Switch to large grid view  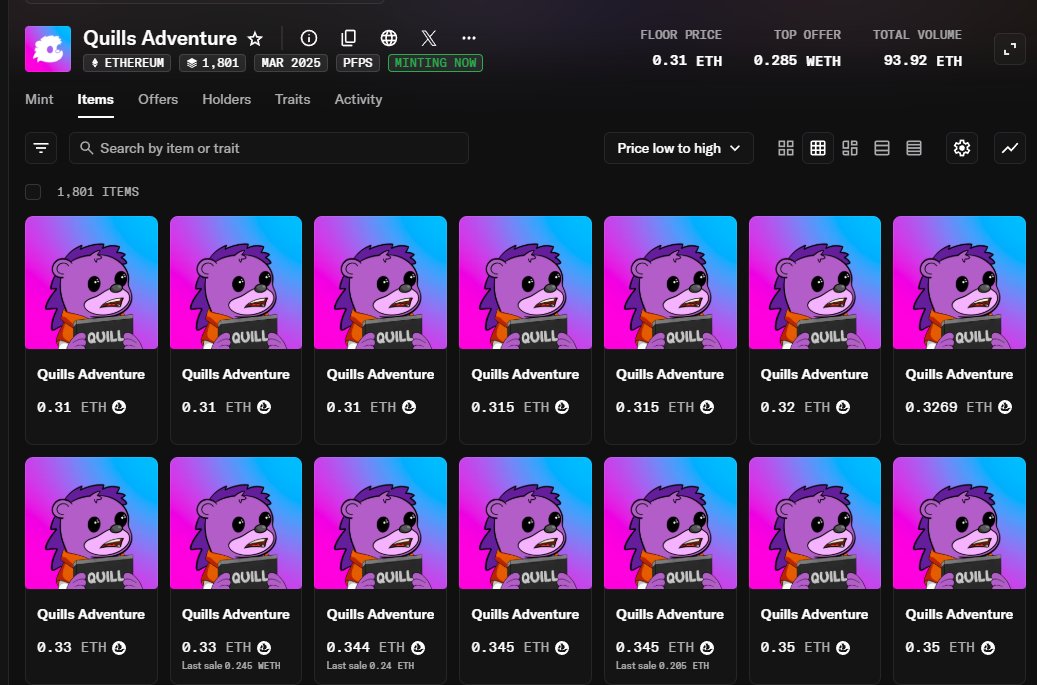pyautogui.click(x=786, y=148)
